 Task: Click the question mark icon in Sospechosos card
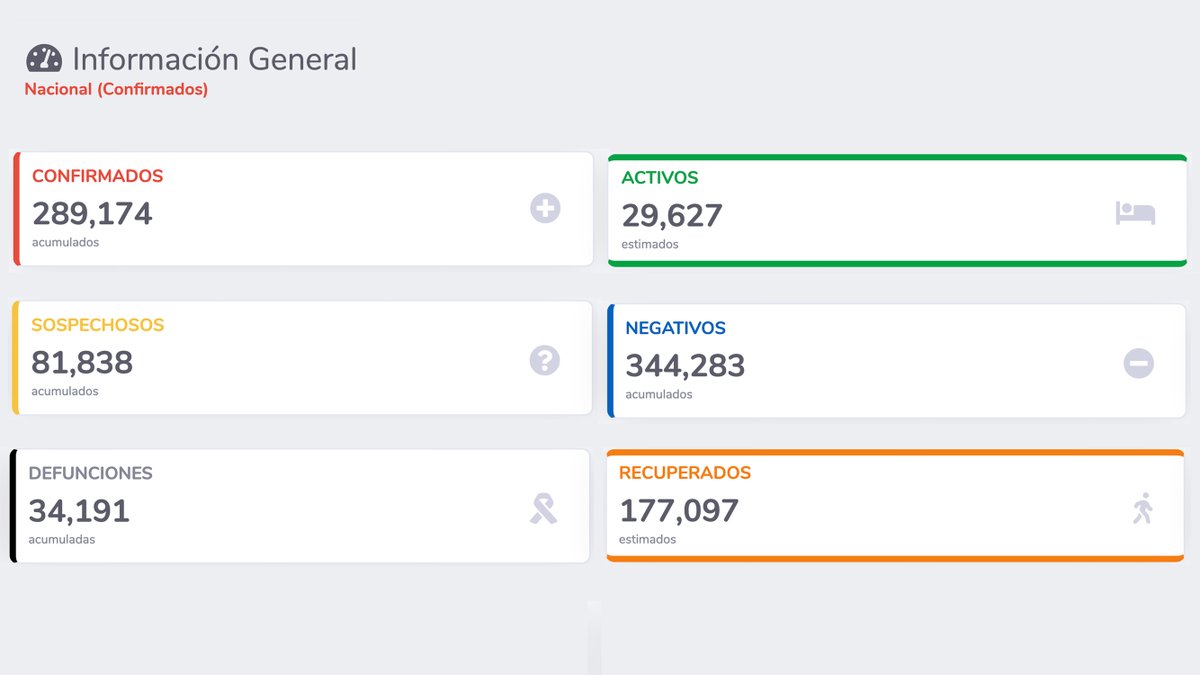point(545,360)
